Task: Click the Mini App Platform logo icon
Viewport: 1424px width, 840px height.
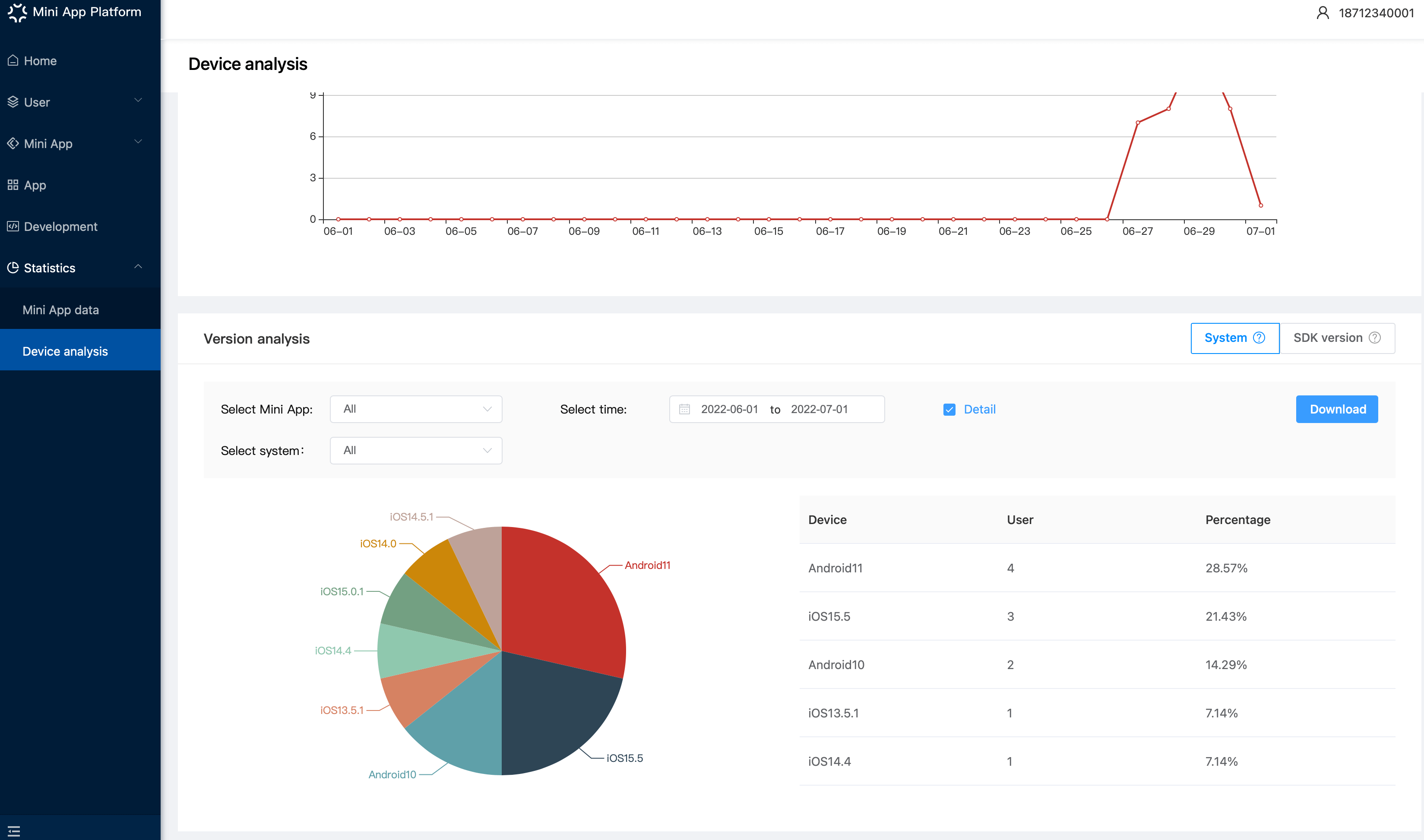Action: (x=17, y=13)
